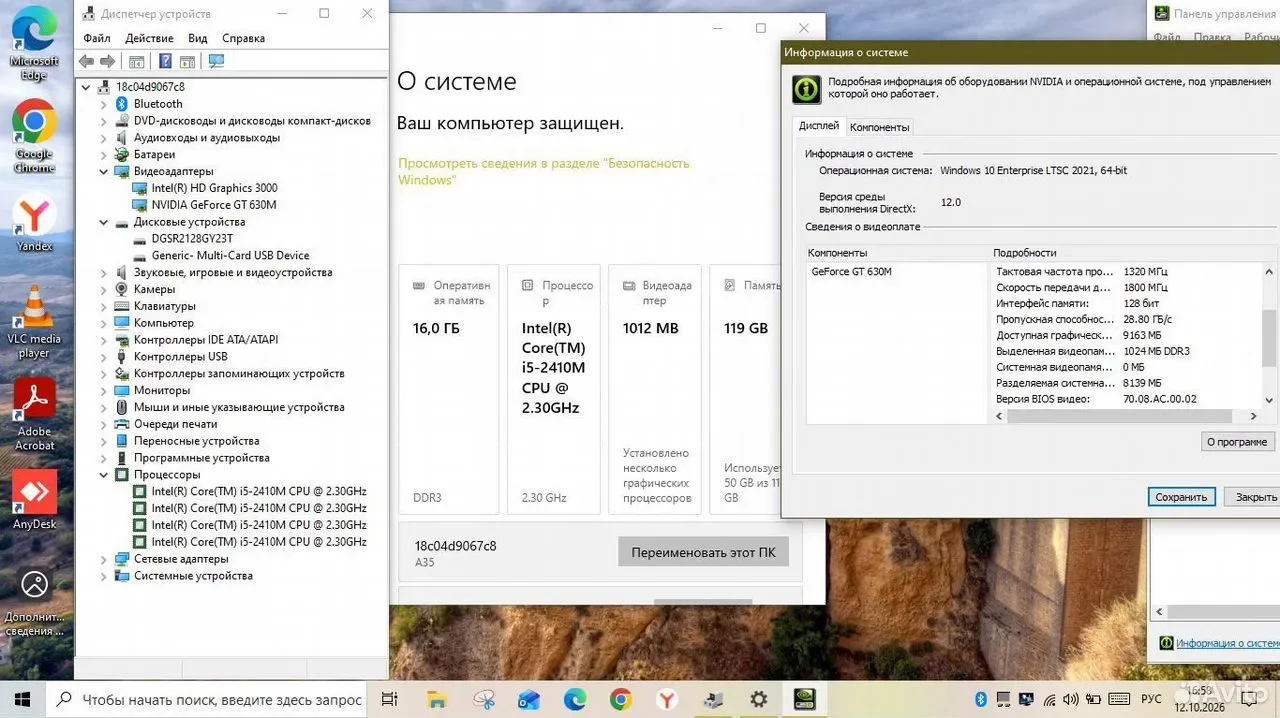Open the Файл menu in Device Manager
1280x718 pixels.
click(97, 38)
